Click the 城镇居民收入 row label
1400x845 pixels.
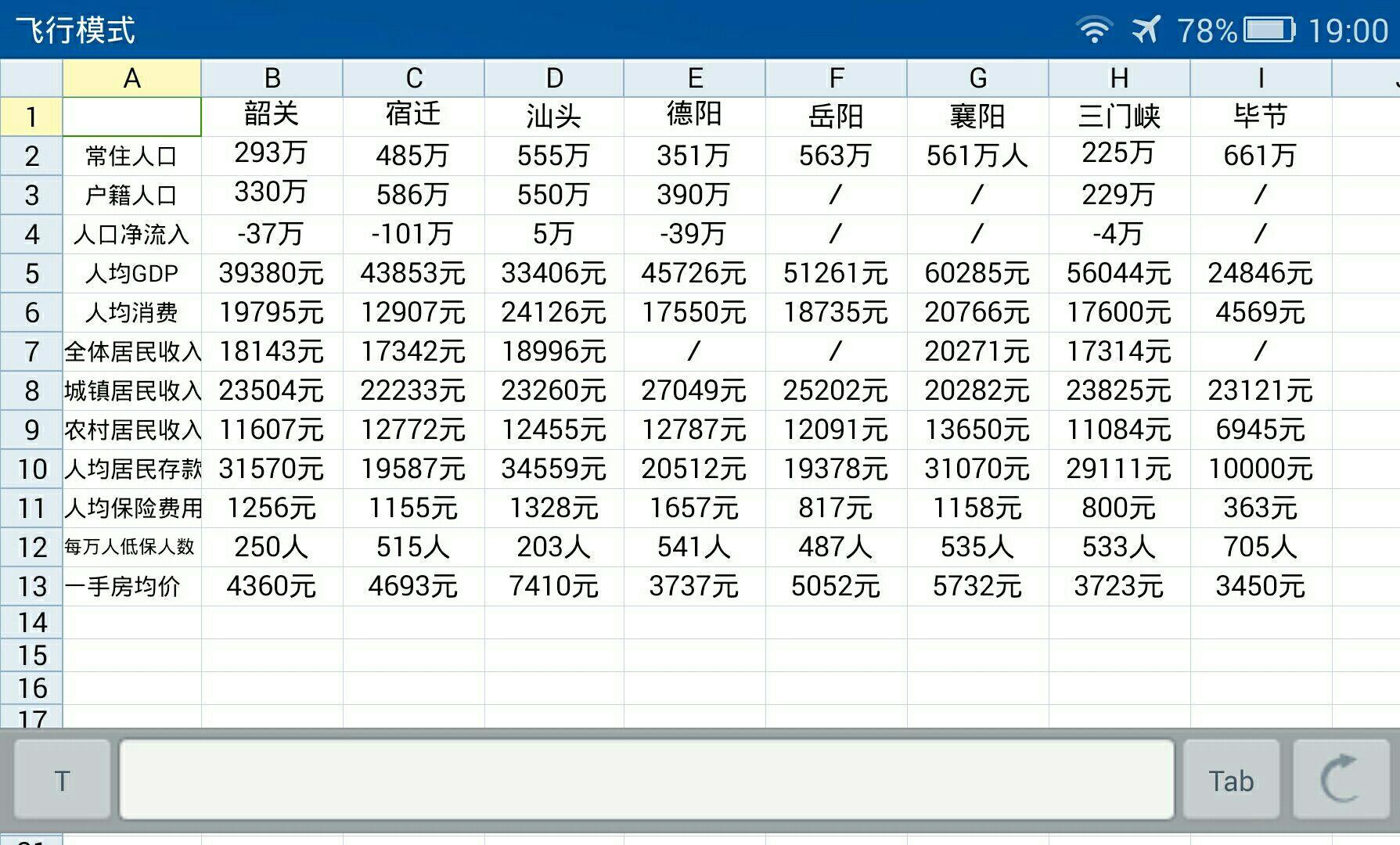coord(131,390)
